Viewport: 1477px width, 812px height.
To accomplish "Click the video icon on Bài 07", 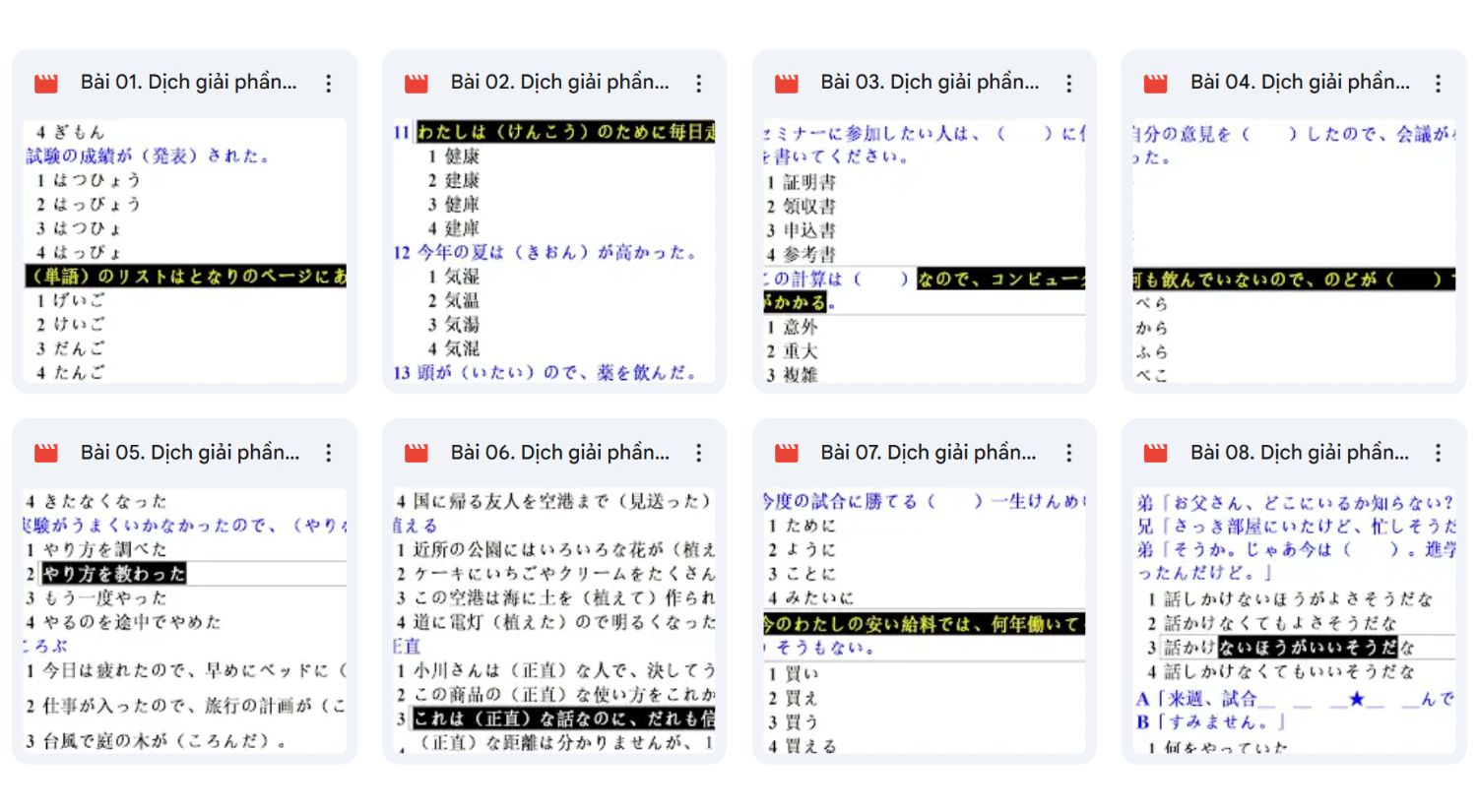I will (785, 453).
